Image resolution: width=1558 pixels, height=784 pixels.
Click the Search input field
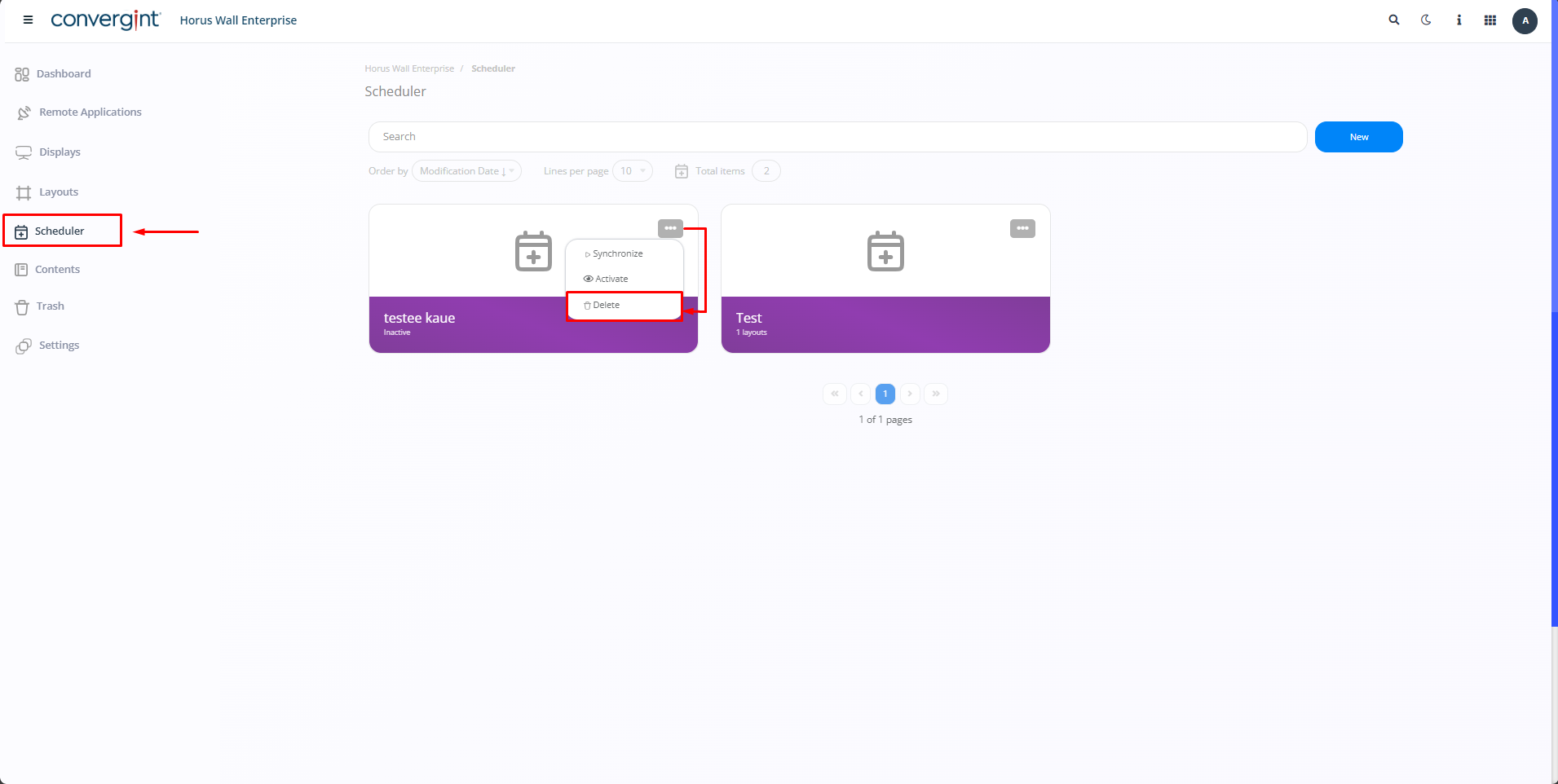[x=837, y=137]
